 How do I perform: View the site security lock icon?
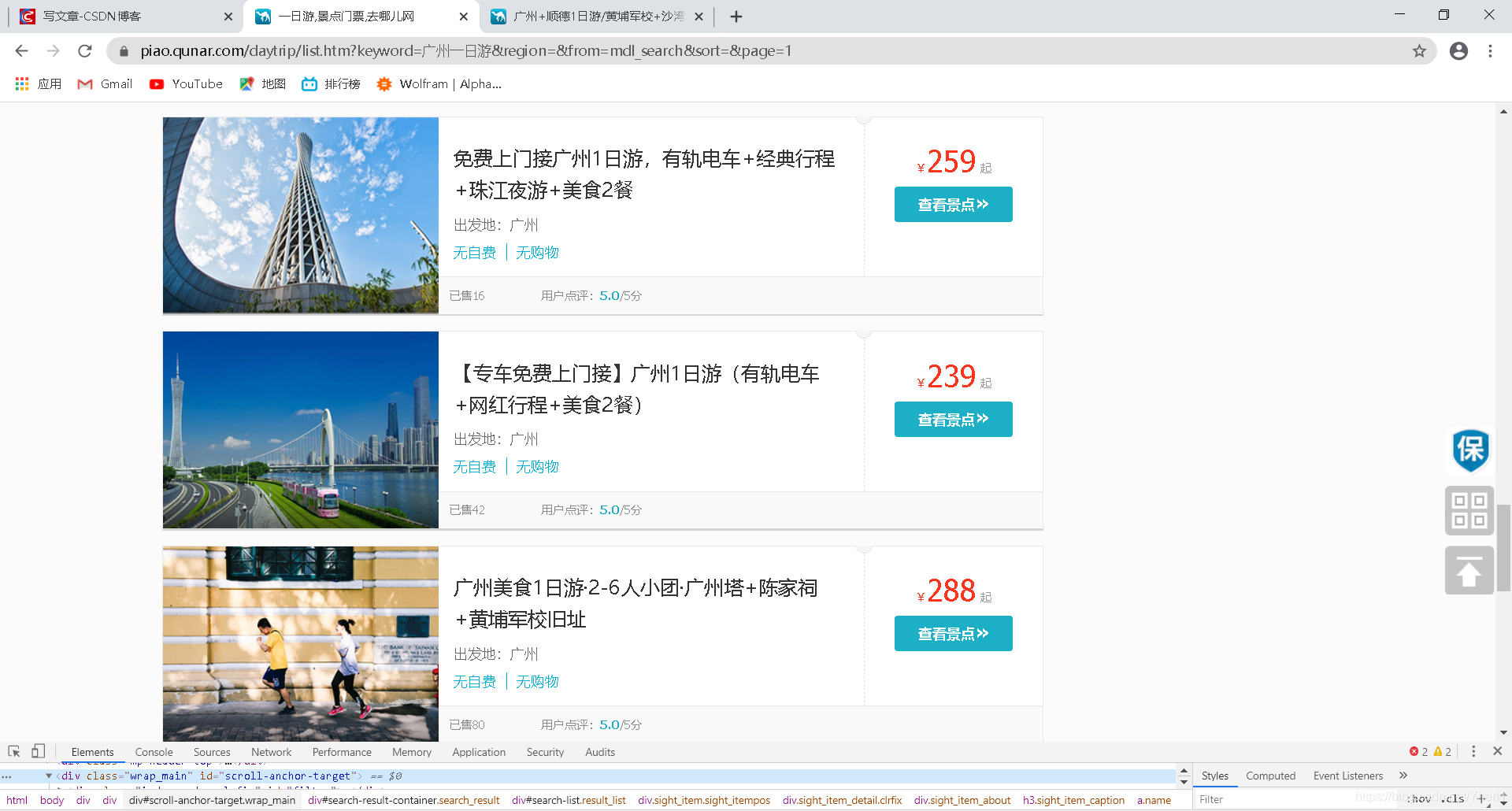(124, 51)
